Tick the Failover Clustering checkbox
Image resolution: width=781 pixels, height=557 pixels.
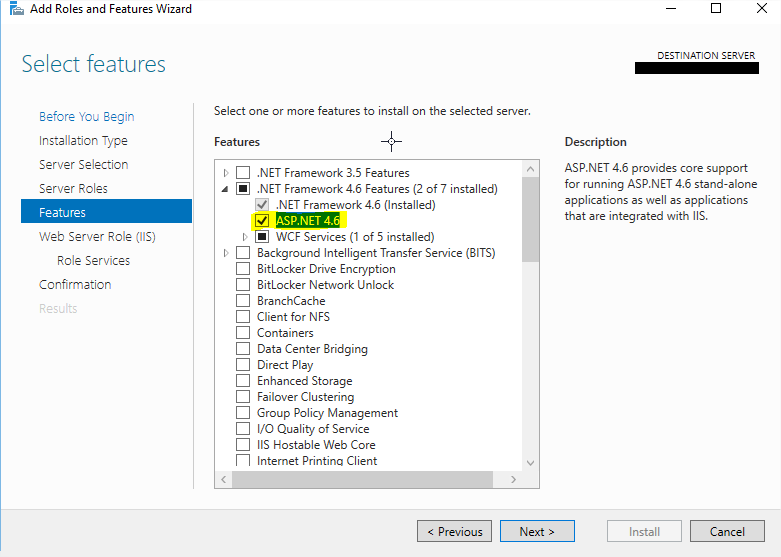click(x=243, y=397)
